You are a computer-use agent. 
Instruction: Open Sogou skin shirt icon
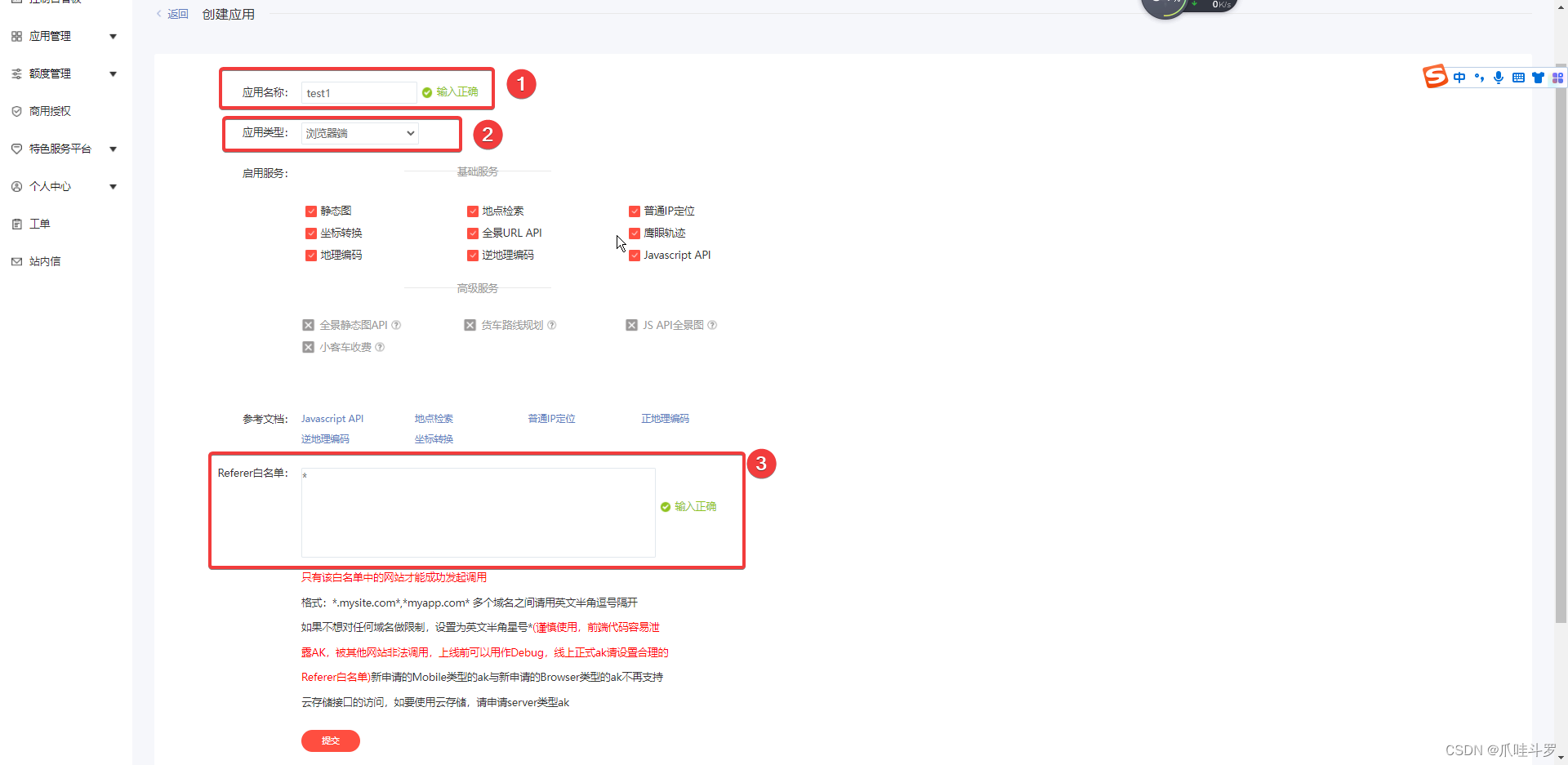click(1538, 78)
